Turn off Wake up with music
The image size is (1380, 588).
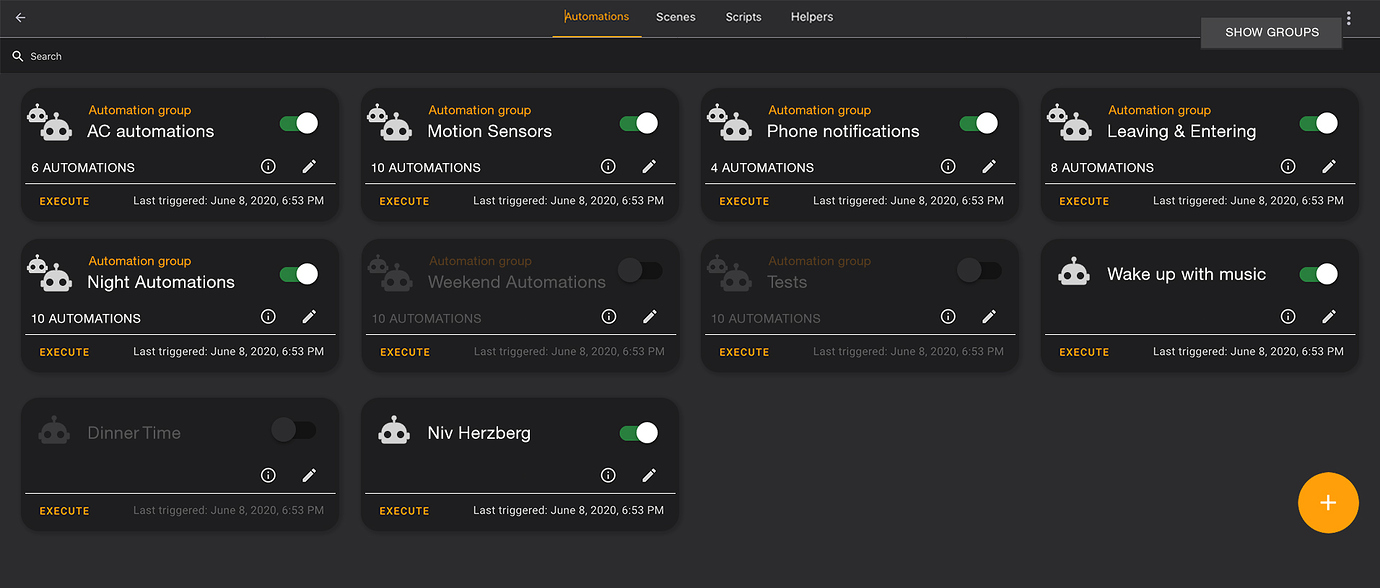pyautogui.click(x=1319, y=274)
